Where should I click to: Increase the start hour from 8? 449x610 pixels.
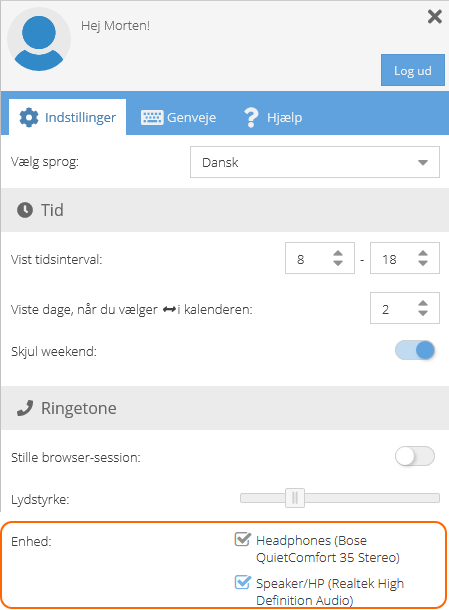(x=338, y=253)
